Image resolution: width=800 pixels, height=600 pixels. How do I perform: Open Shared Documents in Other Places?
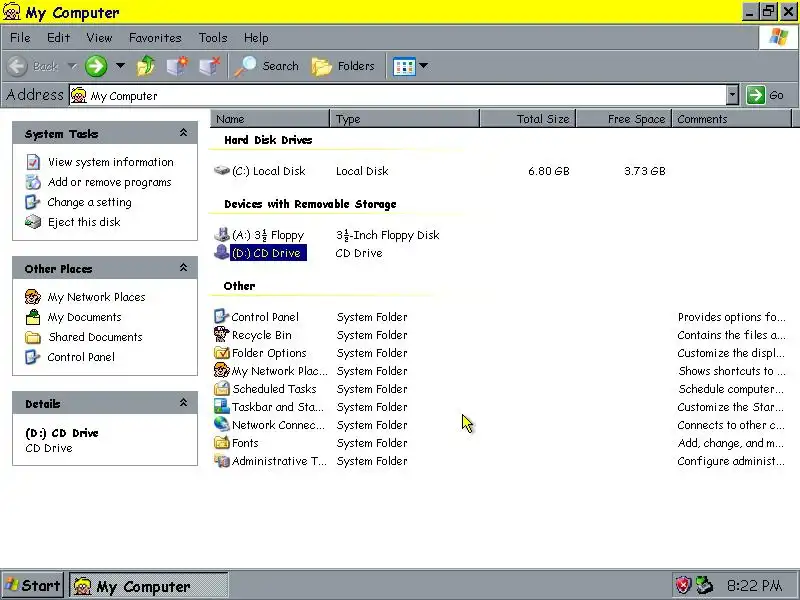[95, 337]
